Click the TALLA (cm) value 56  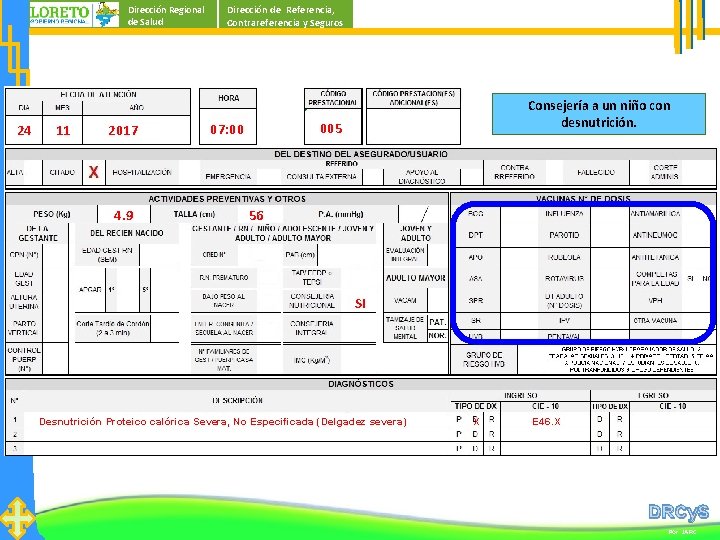(x=256, y=215)
